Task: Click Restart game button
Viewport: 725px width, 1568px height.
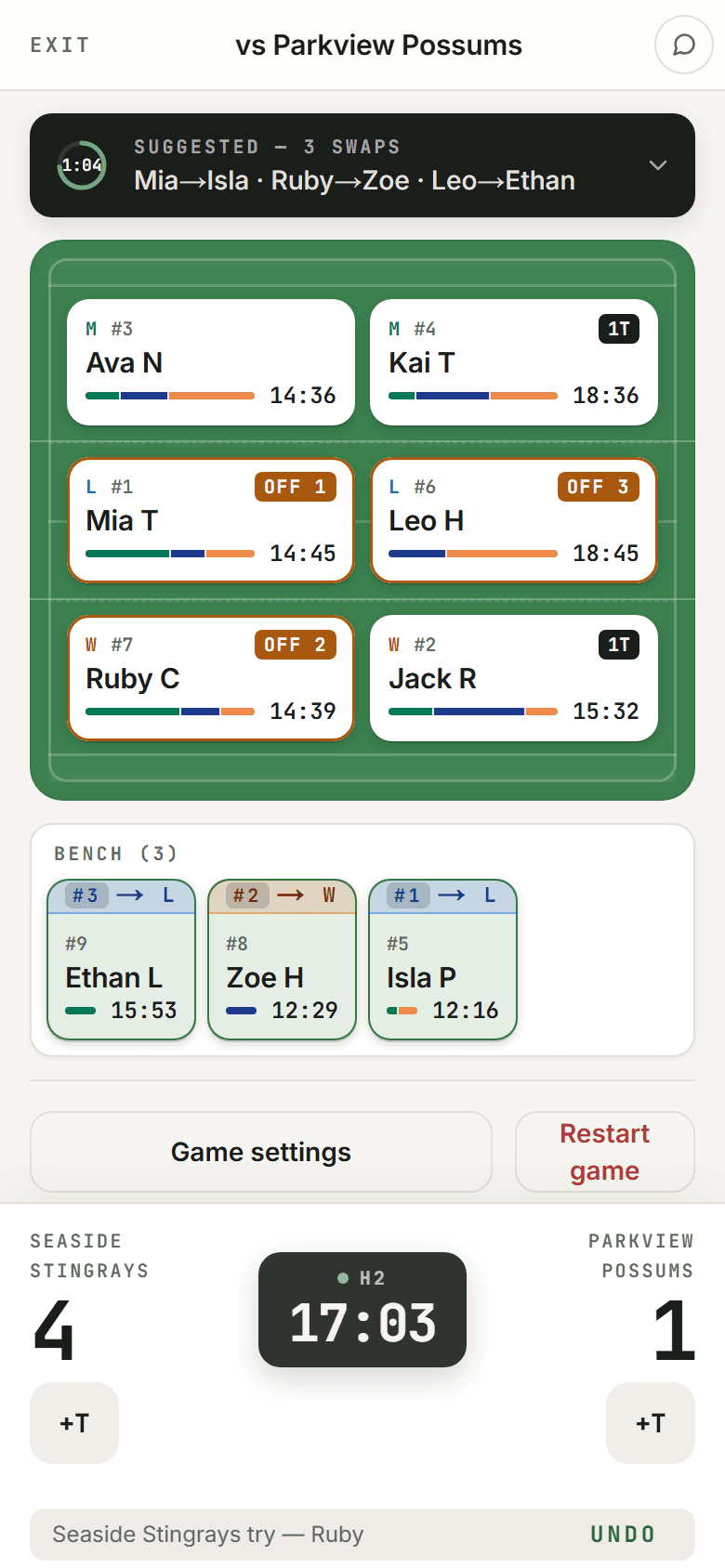Action: click(x=605, y=1152)
